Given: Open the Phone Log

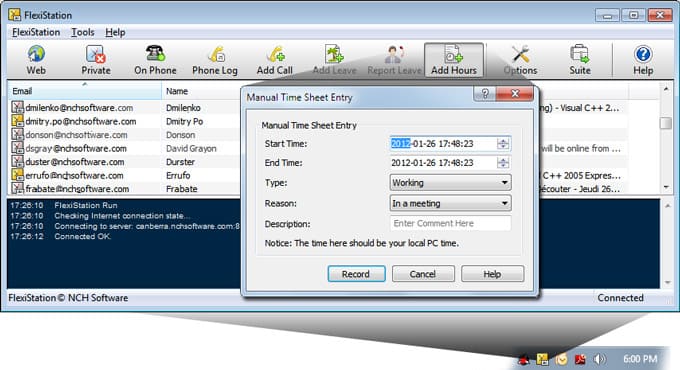Looking at the screenshot, I should tap(215, 60).
